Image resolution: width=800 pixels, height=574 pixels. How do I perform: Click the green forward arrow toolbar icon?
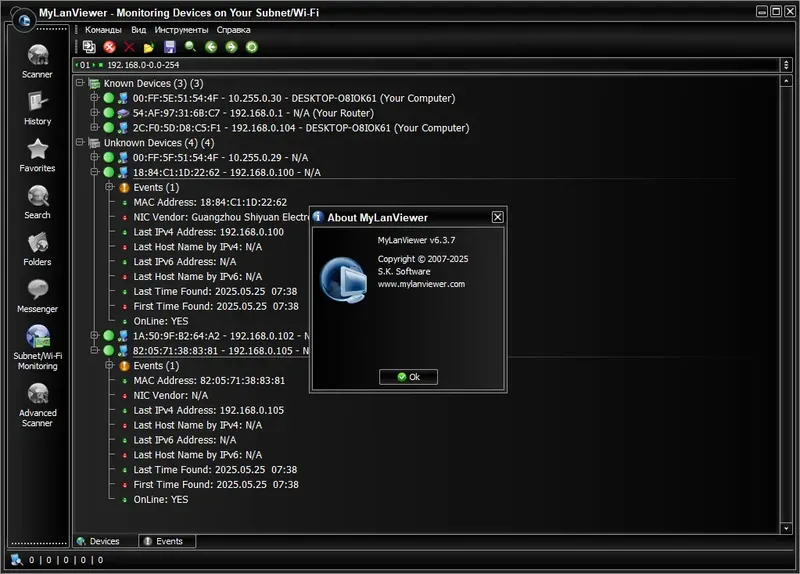pyautogui.click(x=231, y=47)
